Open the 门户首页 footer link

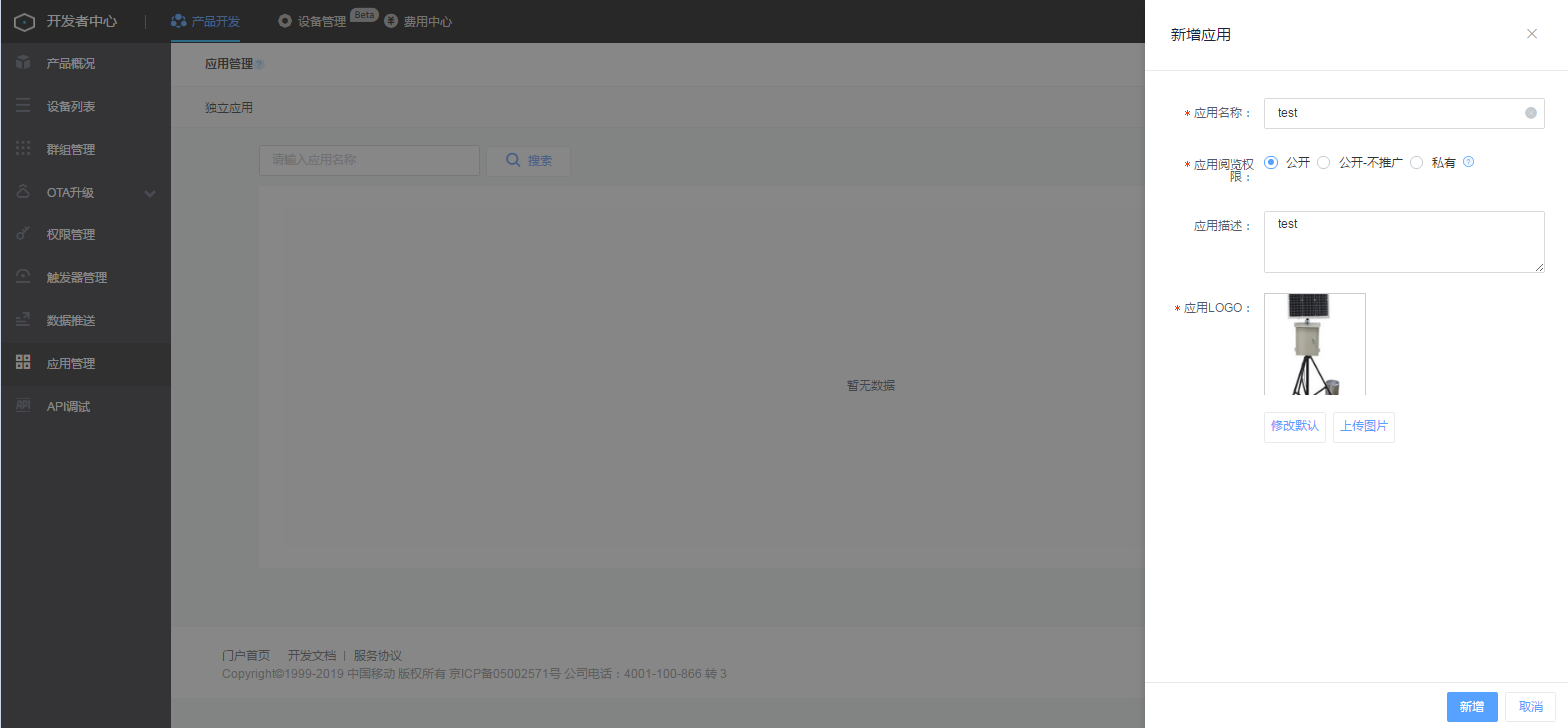click(246, 656)
